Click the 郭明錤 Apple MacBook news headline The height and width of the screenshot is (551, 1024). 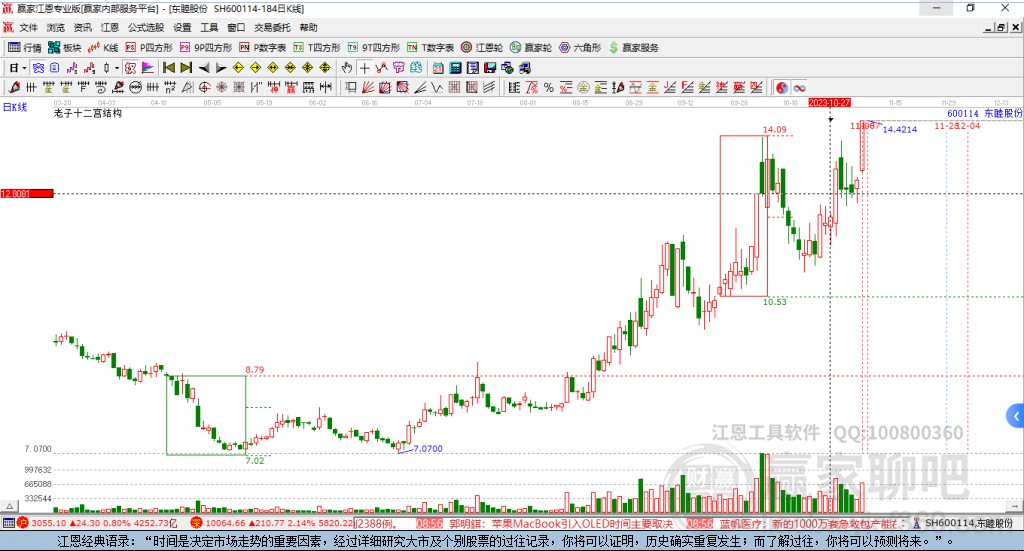point(560,524)
